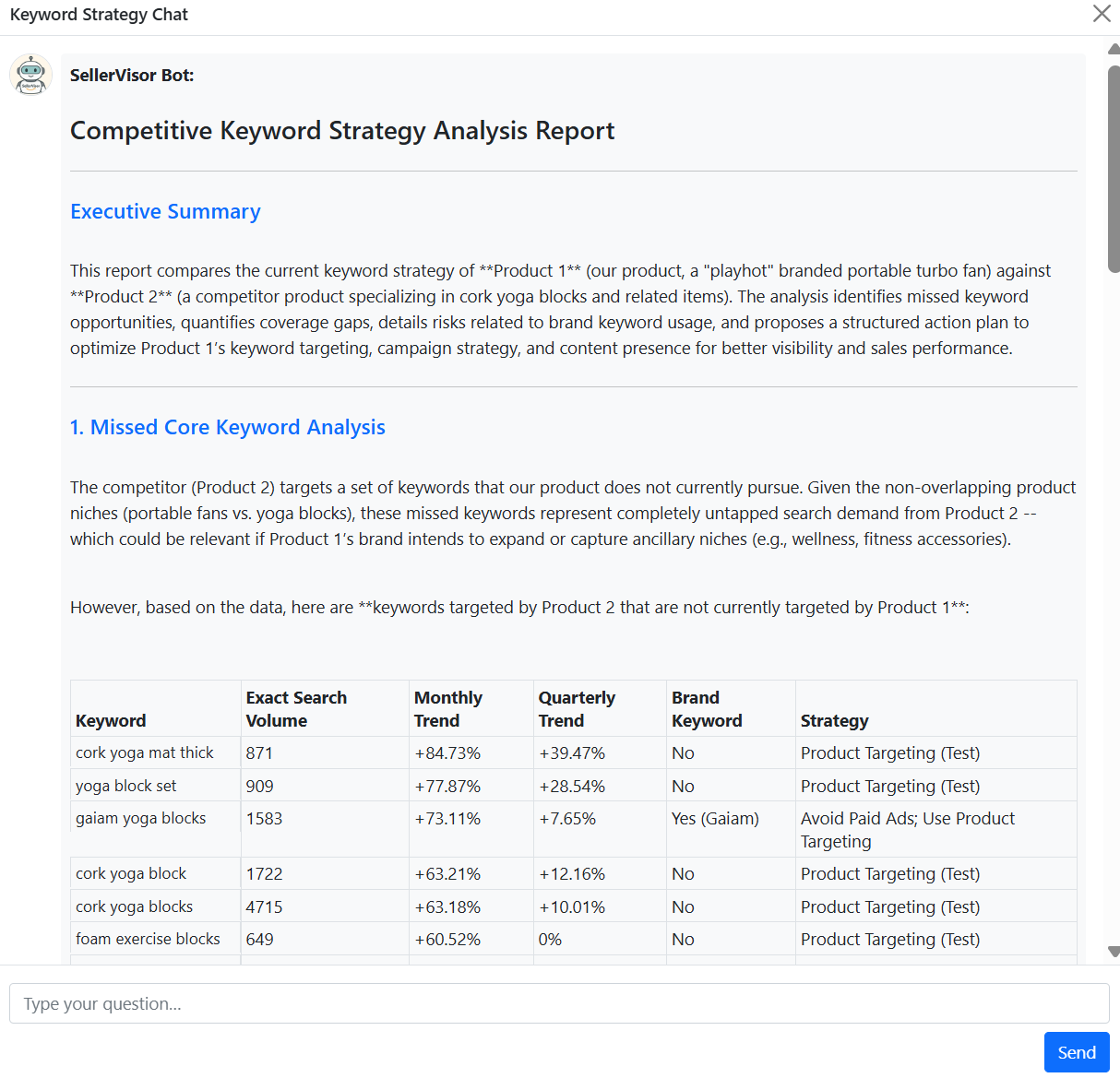Screen dimensions: 1120x1078
Task: Close the Keyword Strategy Chat dialog
Action: [1102, 13]
